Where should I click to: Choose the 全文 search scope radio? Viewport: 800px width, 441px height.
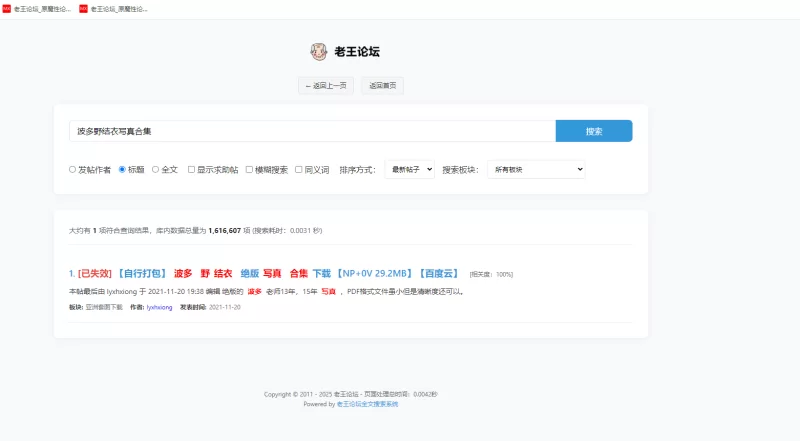pos(155,170)
